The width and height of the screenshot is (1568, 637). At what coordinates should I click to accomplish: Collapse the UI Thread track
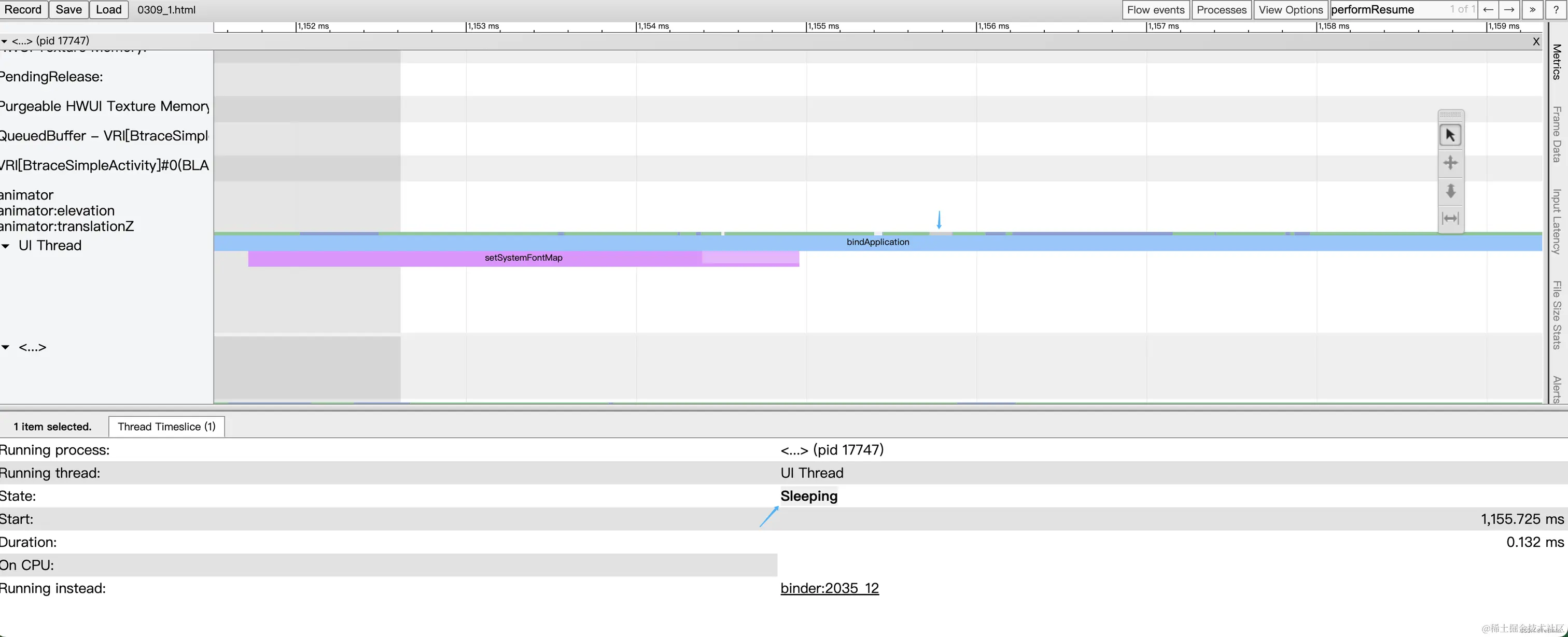pos(6,246)
